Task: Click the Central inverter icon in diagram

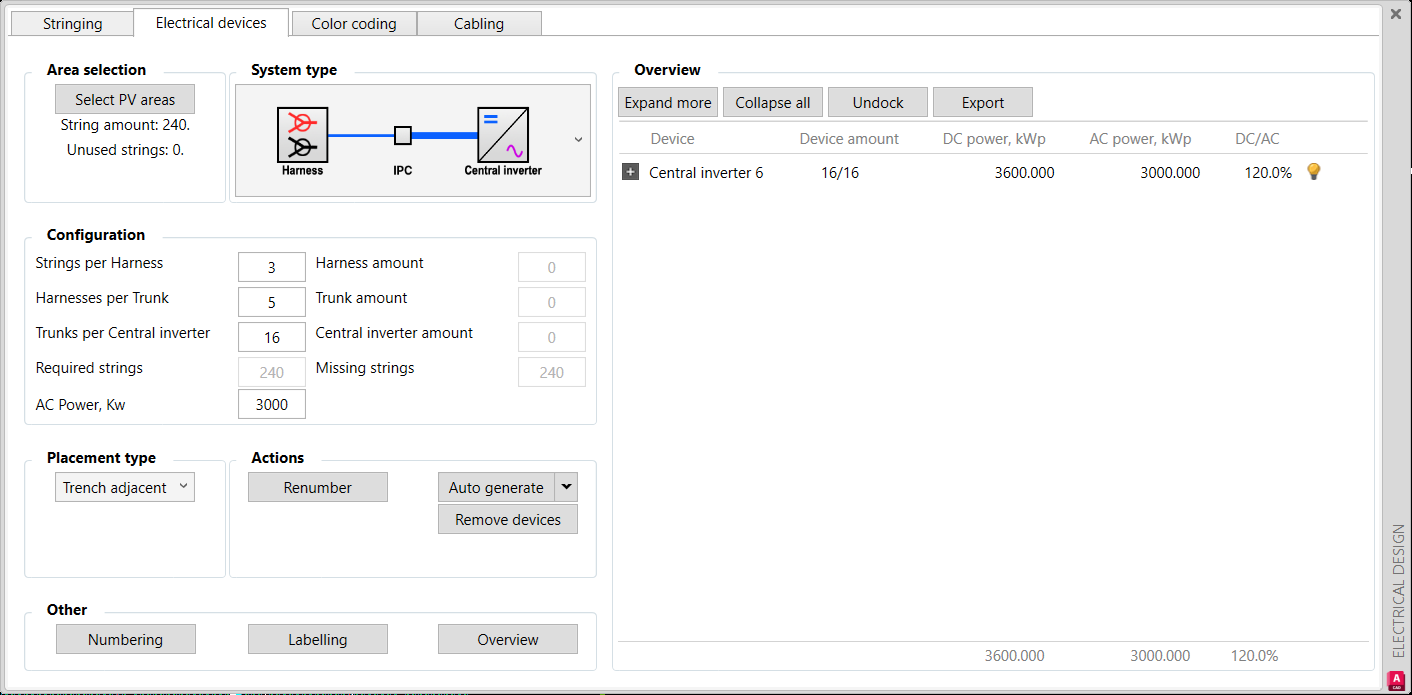Action: [502, 135]
